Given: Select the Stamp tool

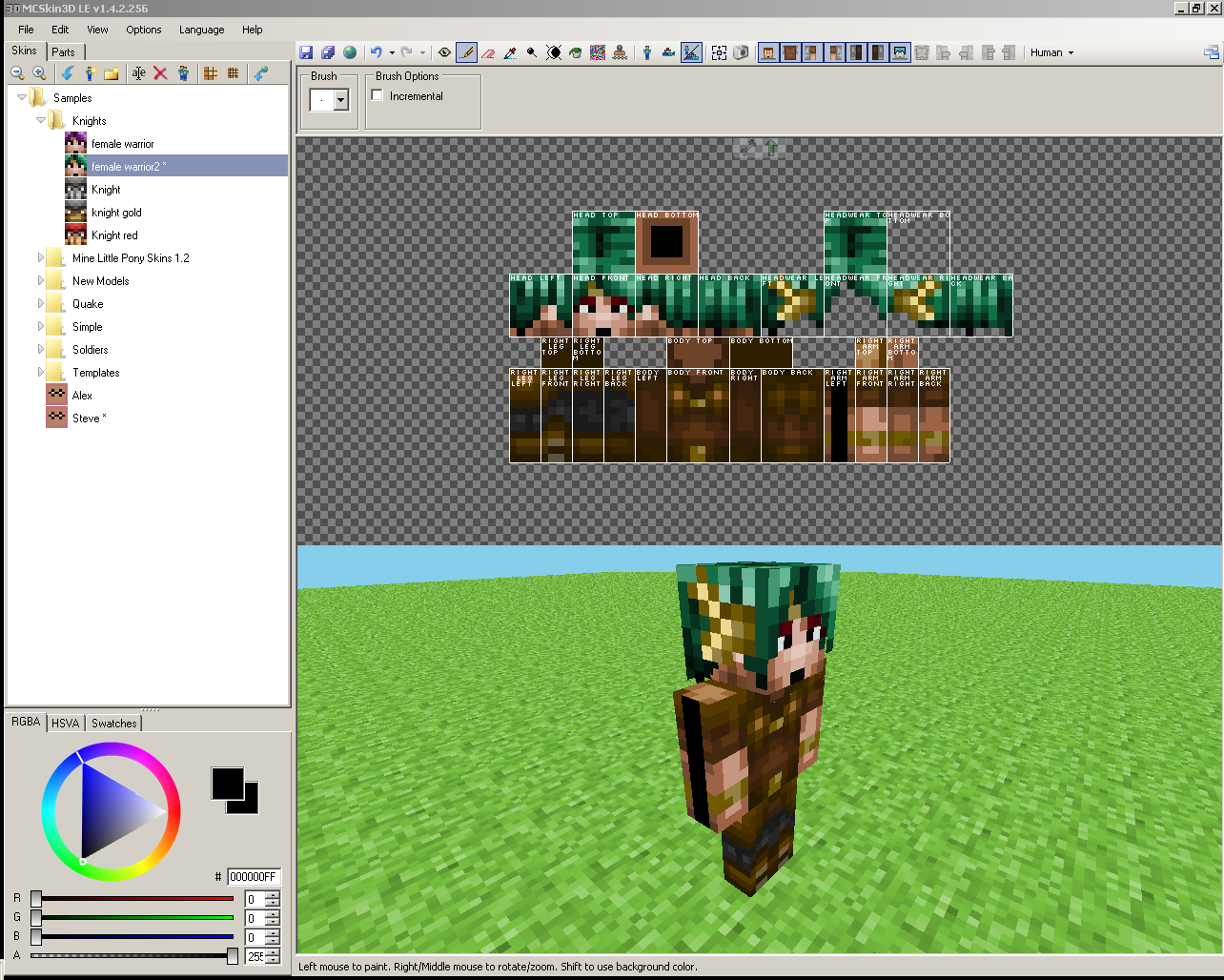Looking at the screenshot, I should click(x=620, y=53).
